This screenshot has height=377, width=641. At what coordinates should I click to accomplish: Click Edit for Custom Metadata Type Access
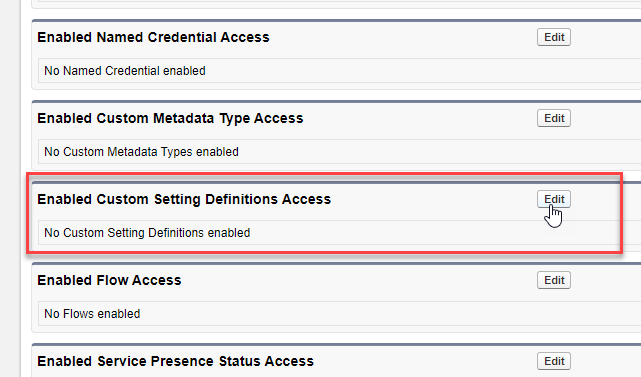click(x=554, y=118)
